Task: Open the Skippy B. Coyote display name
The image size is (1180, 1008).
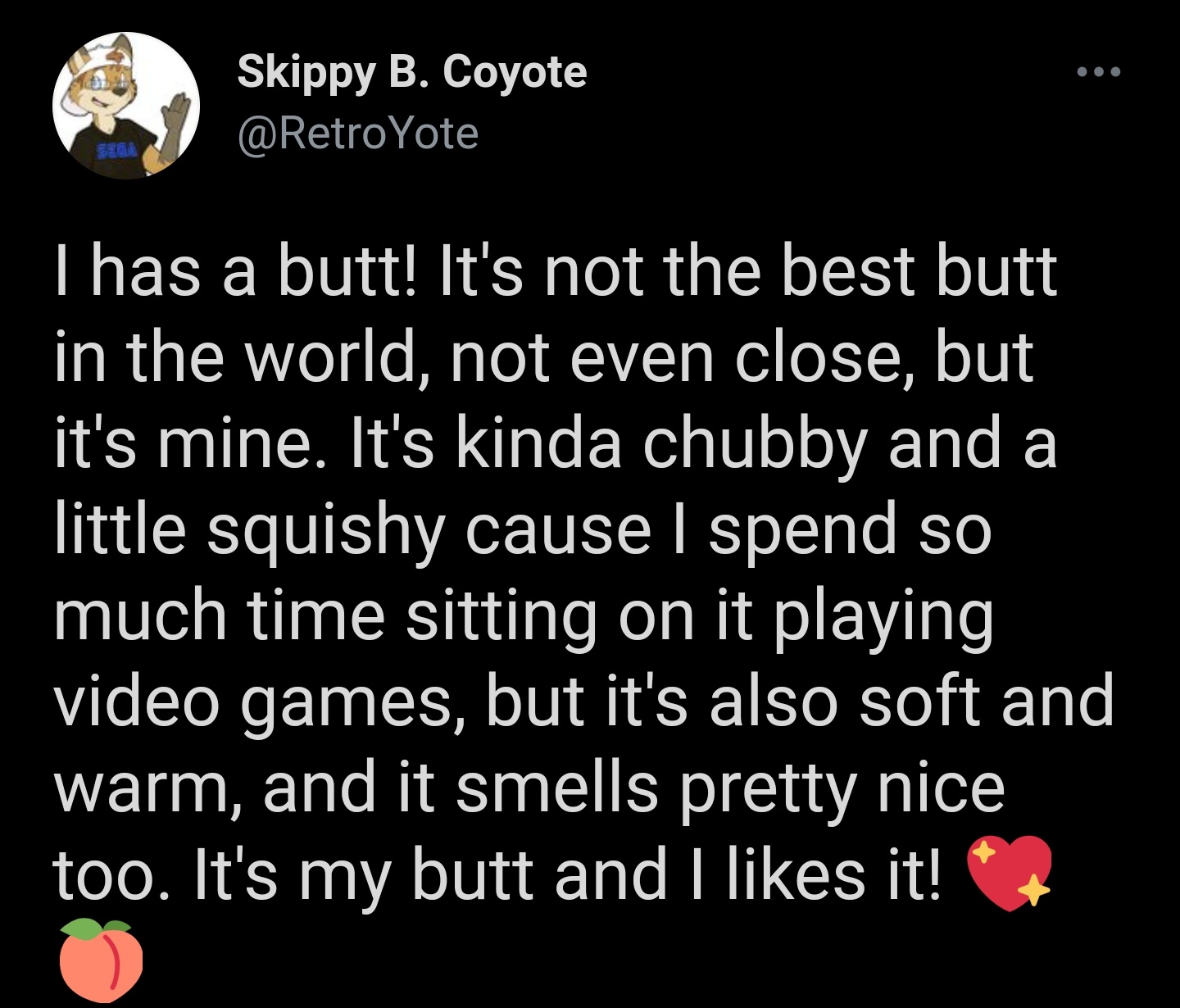Action: [x=412, y=74]
